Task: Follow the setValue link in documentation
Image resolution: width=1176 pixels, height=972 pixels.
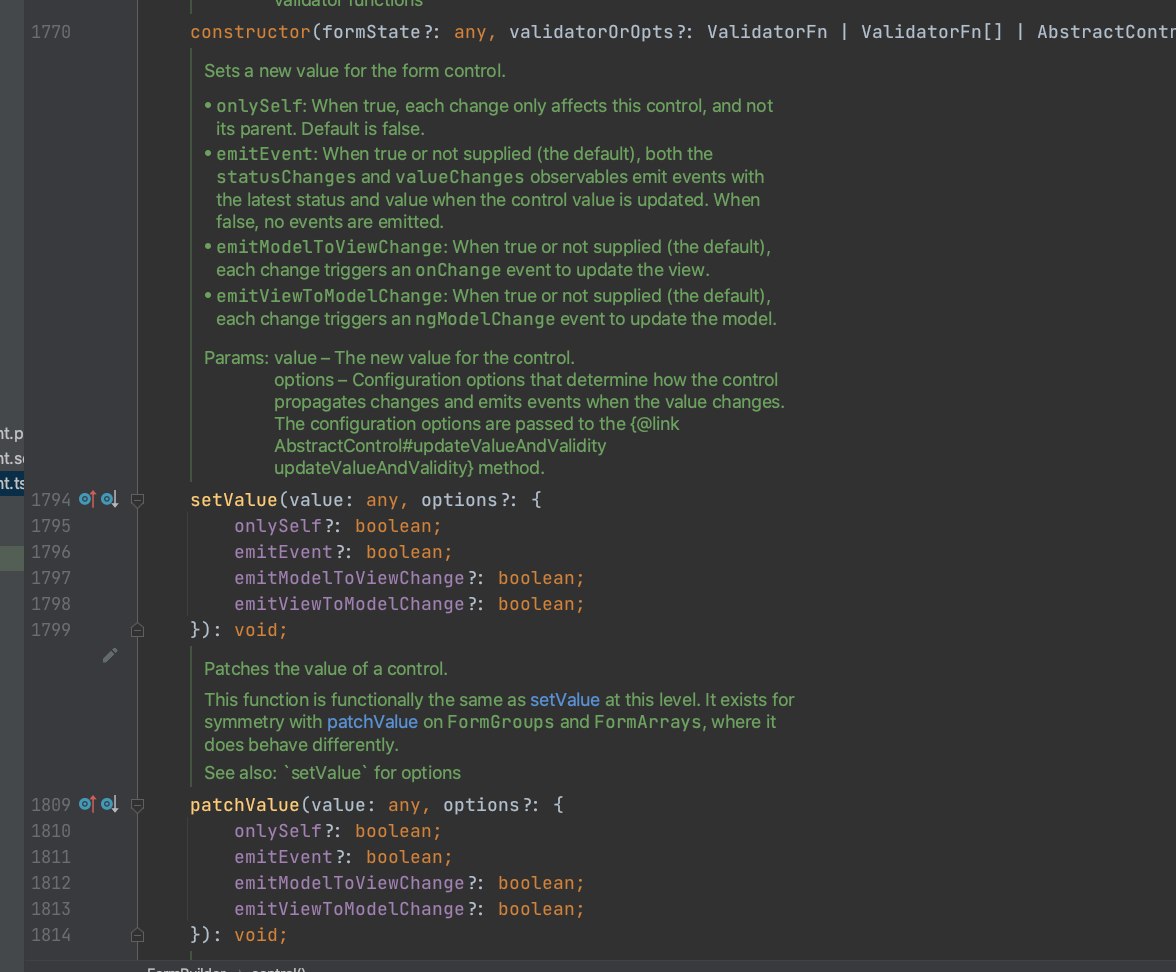Action: (564, 700)
